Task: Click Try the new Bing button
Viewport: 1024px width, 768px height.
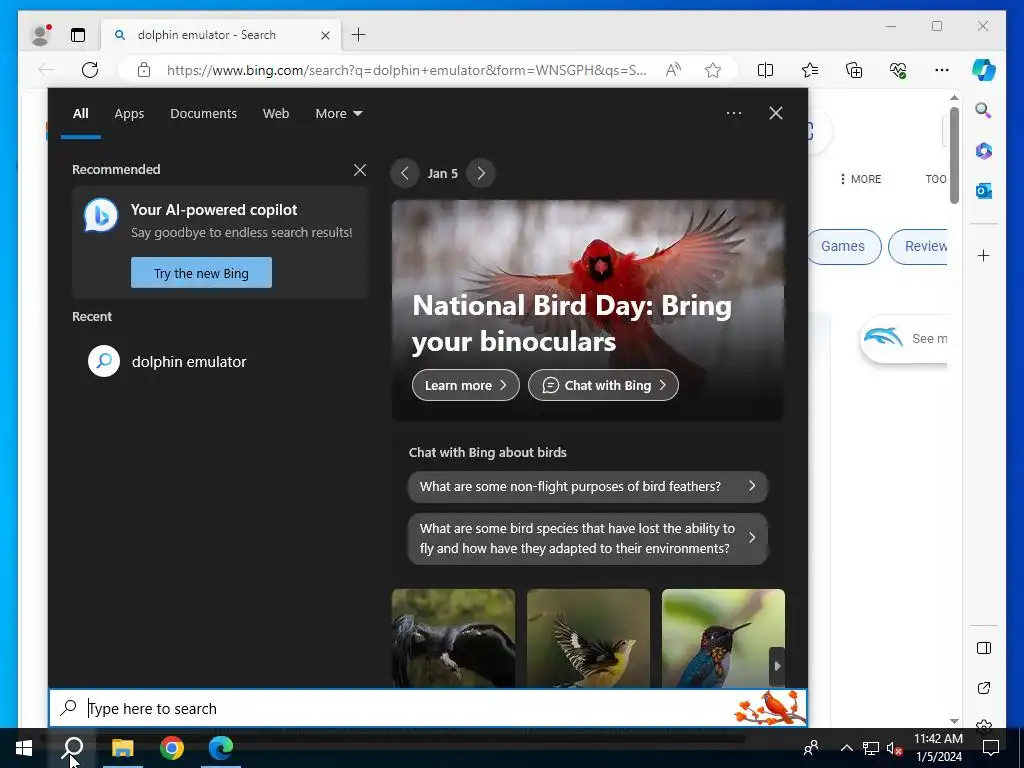Action: point(201,273)
